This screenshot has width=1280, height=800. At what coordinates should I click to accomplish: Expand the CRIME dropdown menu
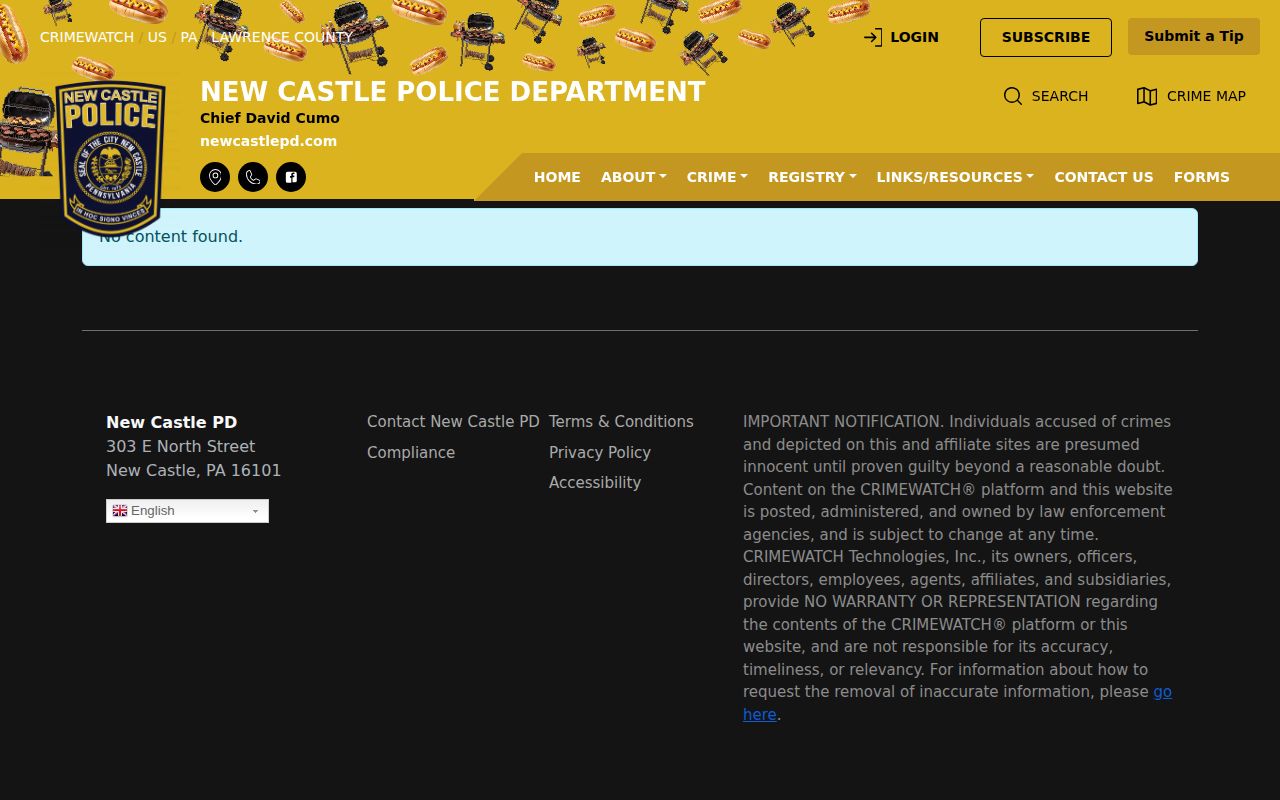[717, 177]
